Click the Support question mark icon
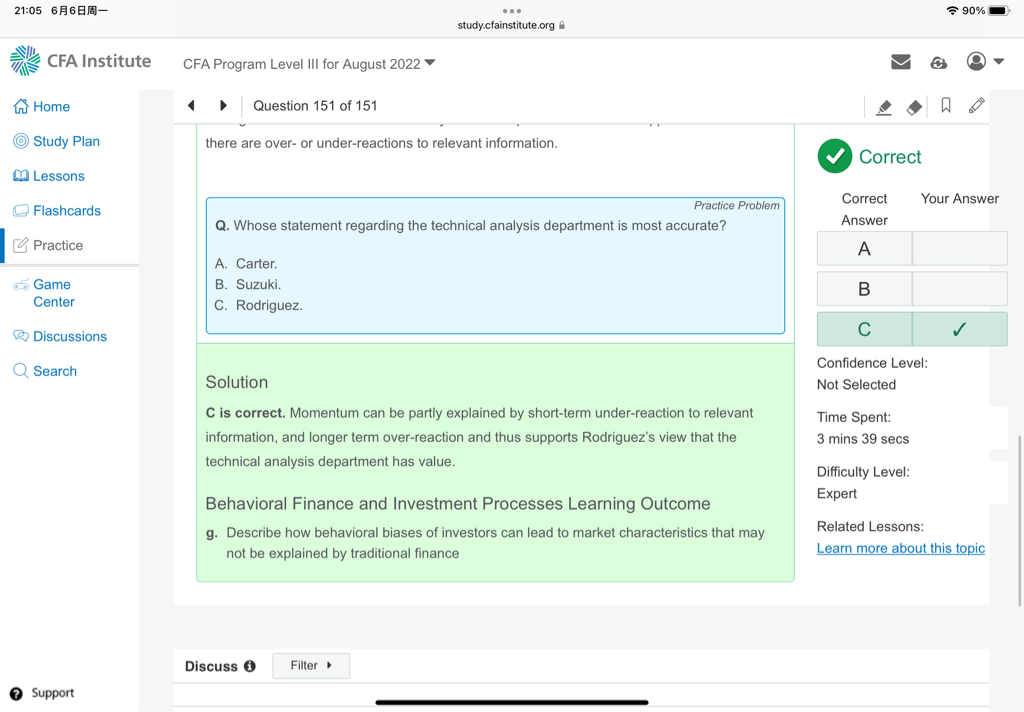 point(16,694)
